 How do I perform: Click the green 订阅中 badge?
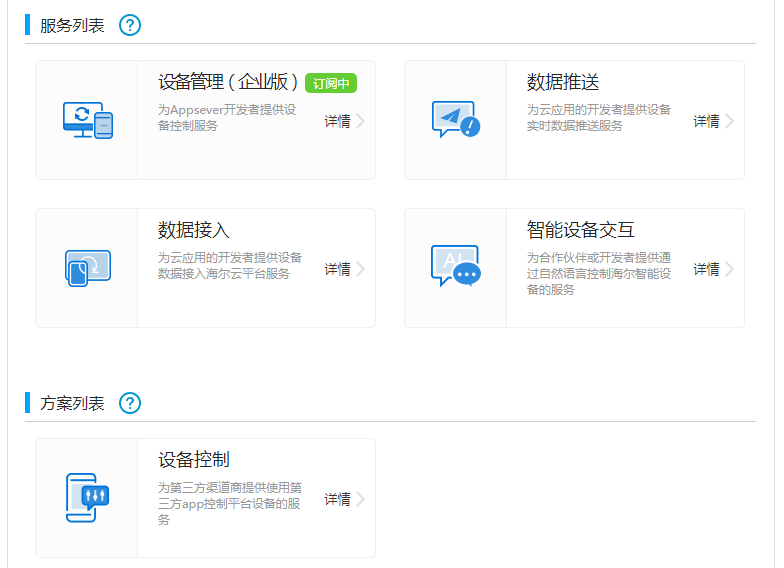[x=331, y=83]
